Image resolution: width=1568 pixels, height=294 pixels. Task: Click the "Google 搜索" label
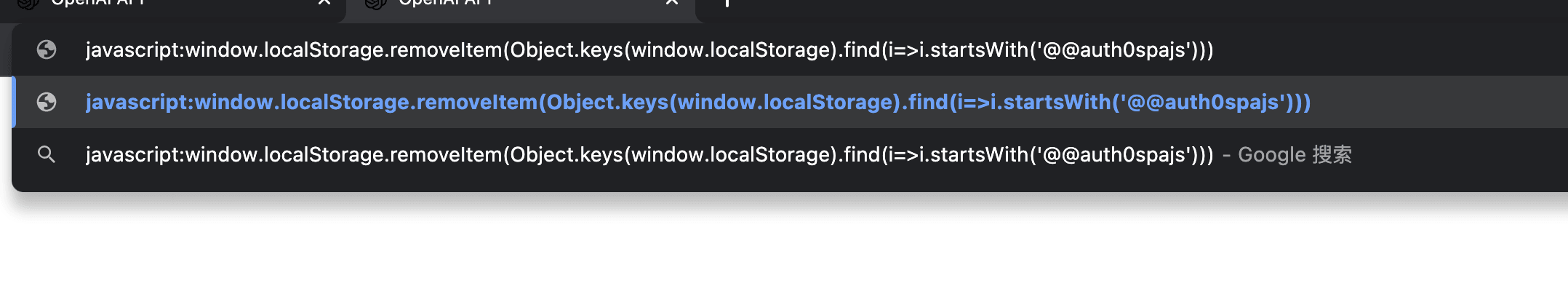coord(1295,154)
